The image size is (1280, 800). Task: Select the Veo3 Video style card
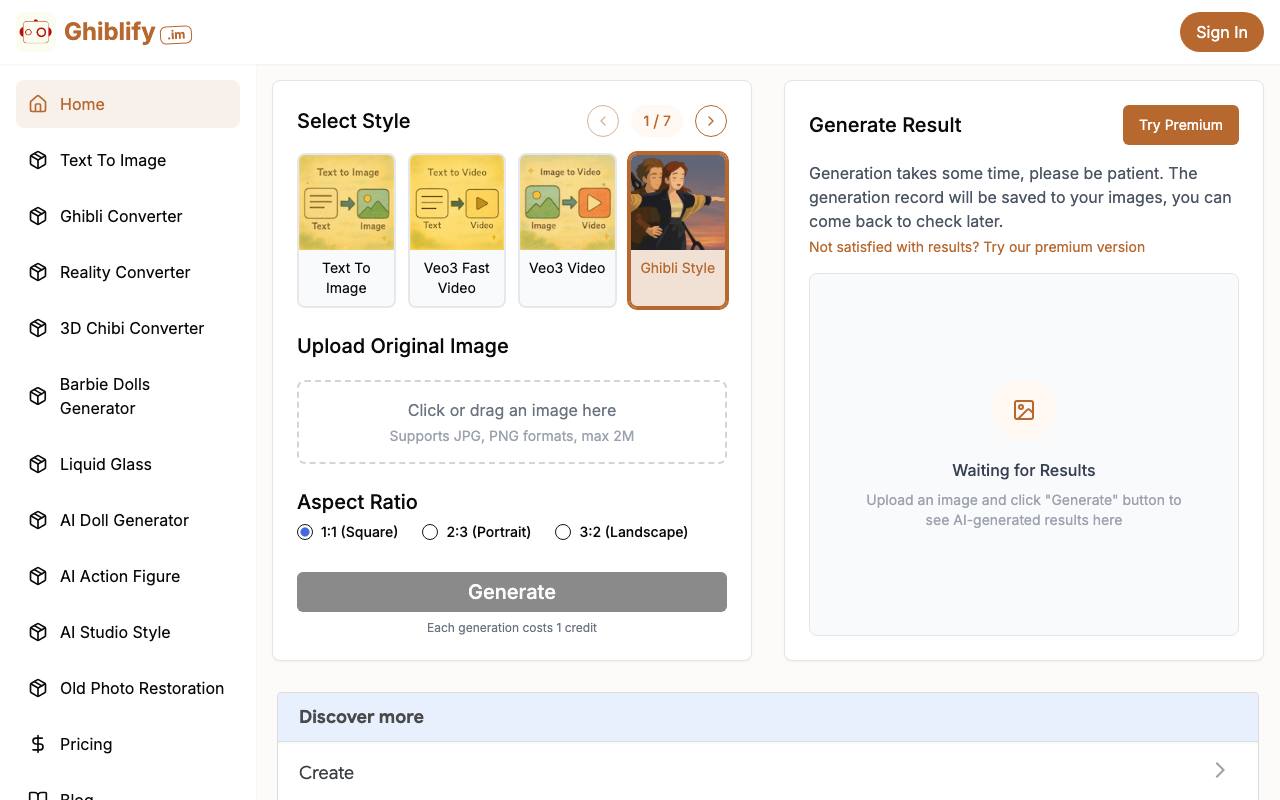pyautogui.click(x=567, y=230)
